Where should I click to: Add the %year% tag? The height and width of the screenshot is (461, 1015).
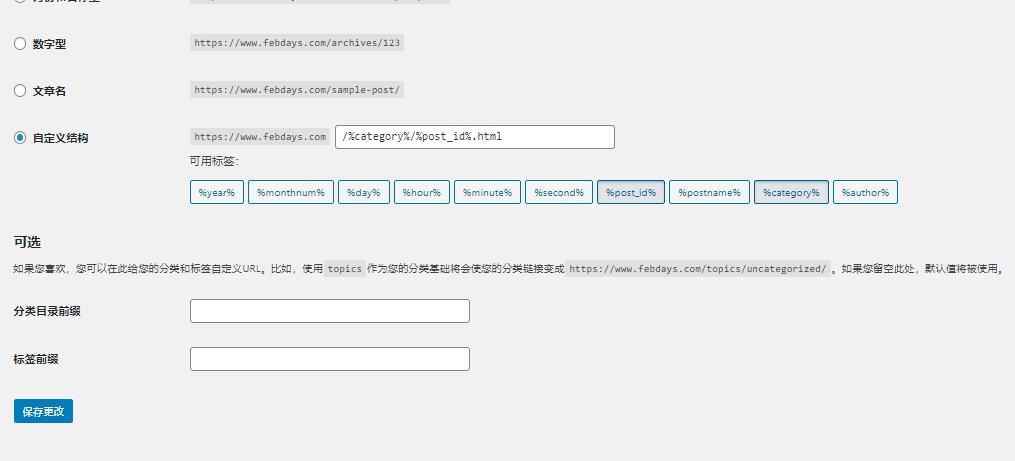pyautogui.click(x=217, y=192)
